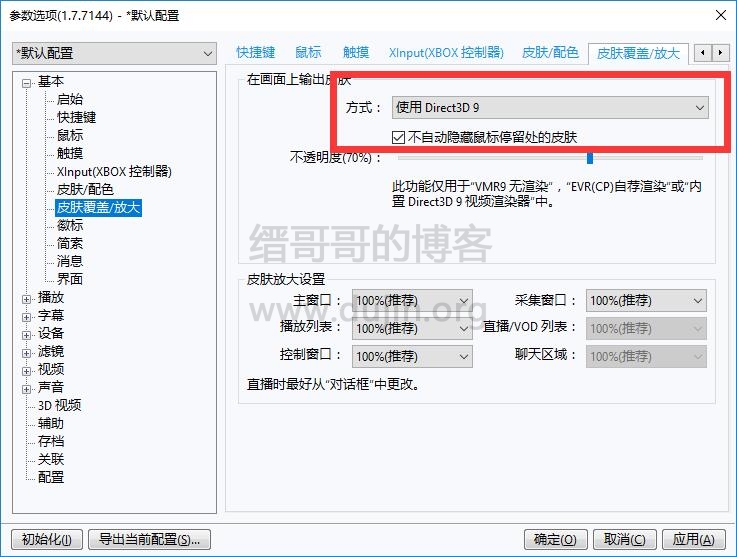Switch to the 皮肤/配色 tab
The image size is (737, 557).
click(550, 52)
